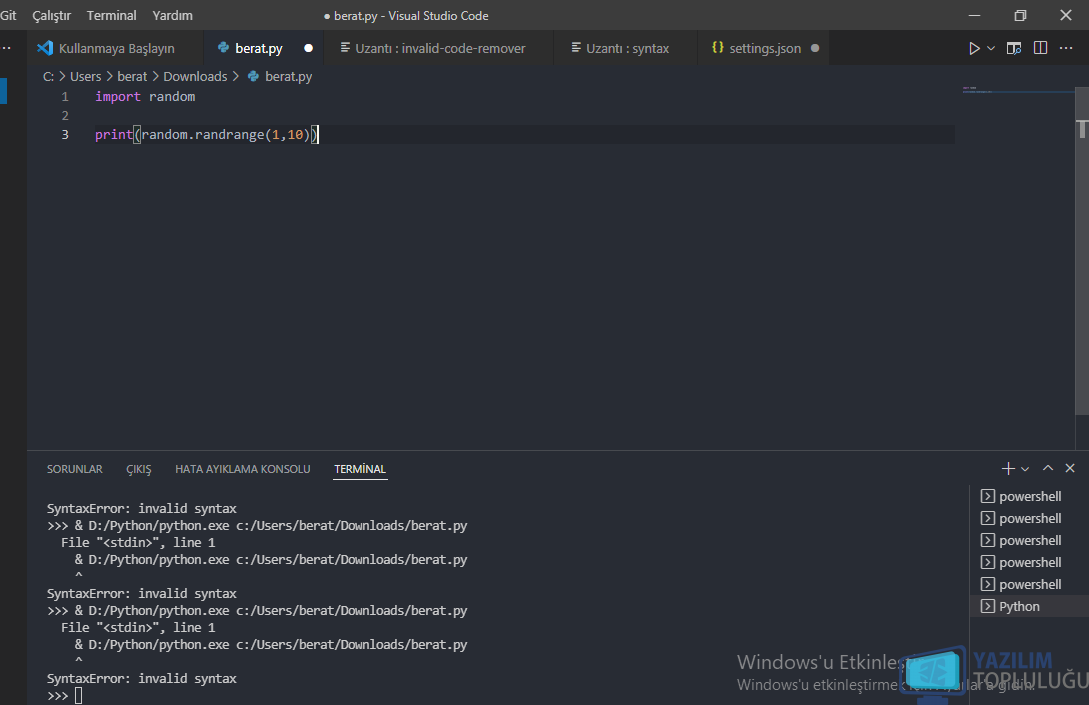This screenshot has width=1089, height=705.
Task: Open the Çalıştır menu
Action: tap(51, 15)
